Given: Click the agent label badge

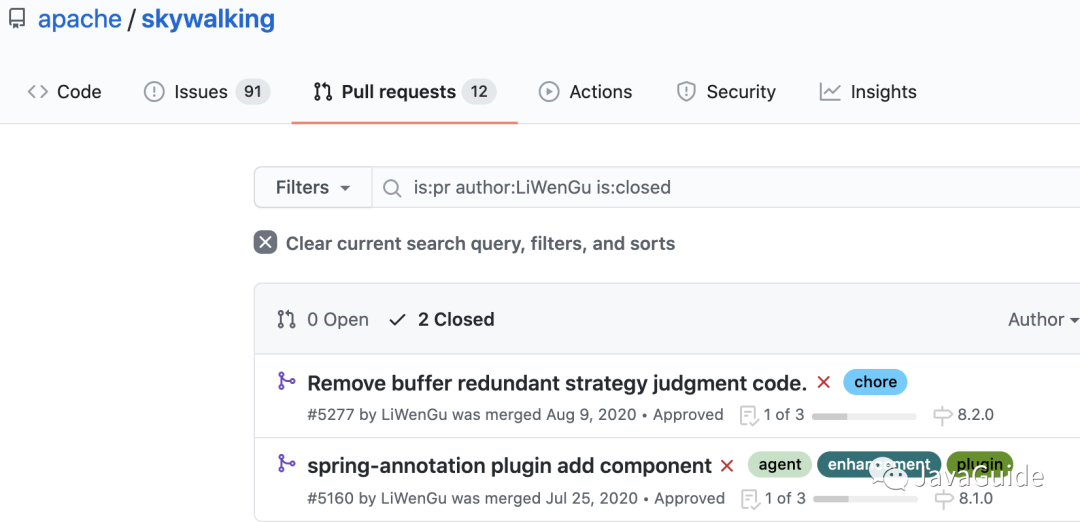Looking at the screenshot, I should coord(779,465).
